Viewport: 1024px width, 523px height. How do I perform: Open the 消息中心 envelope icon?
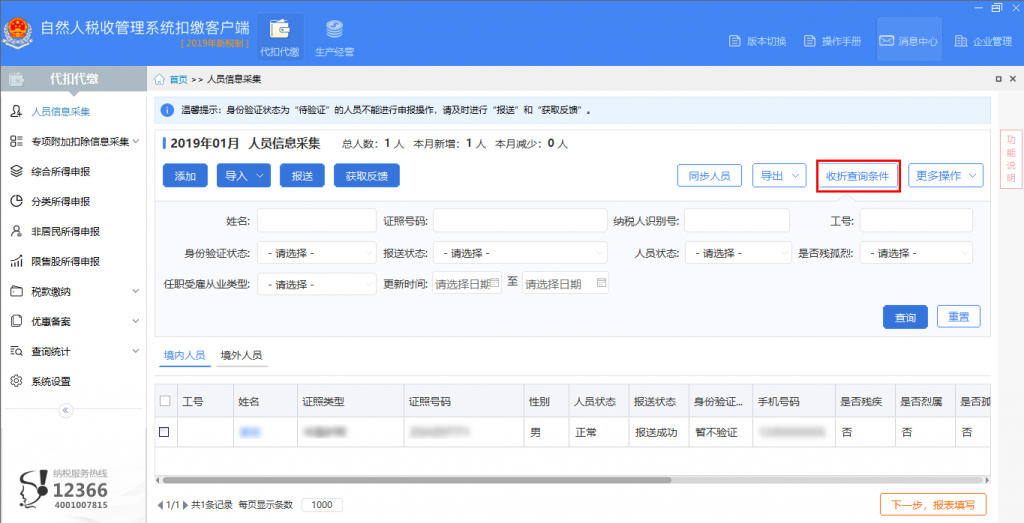click(886, 40)
